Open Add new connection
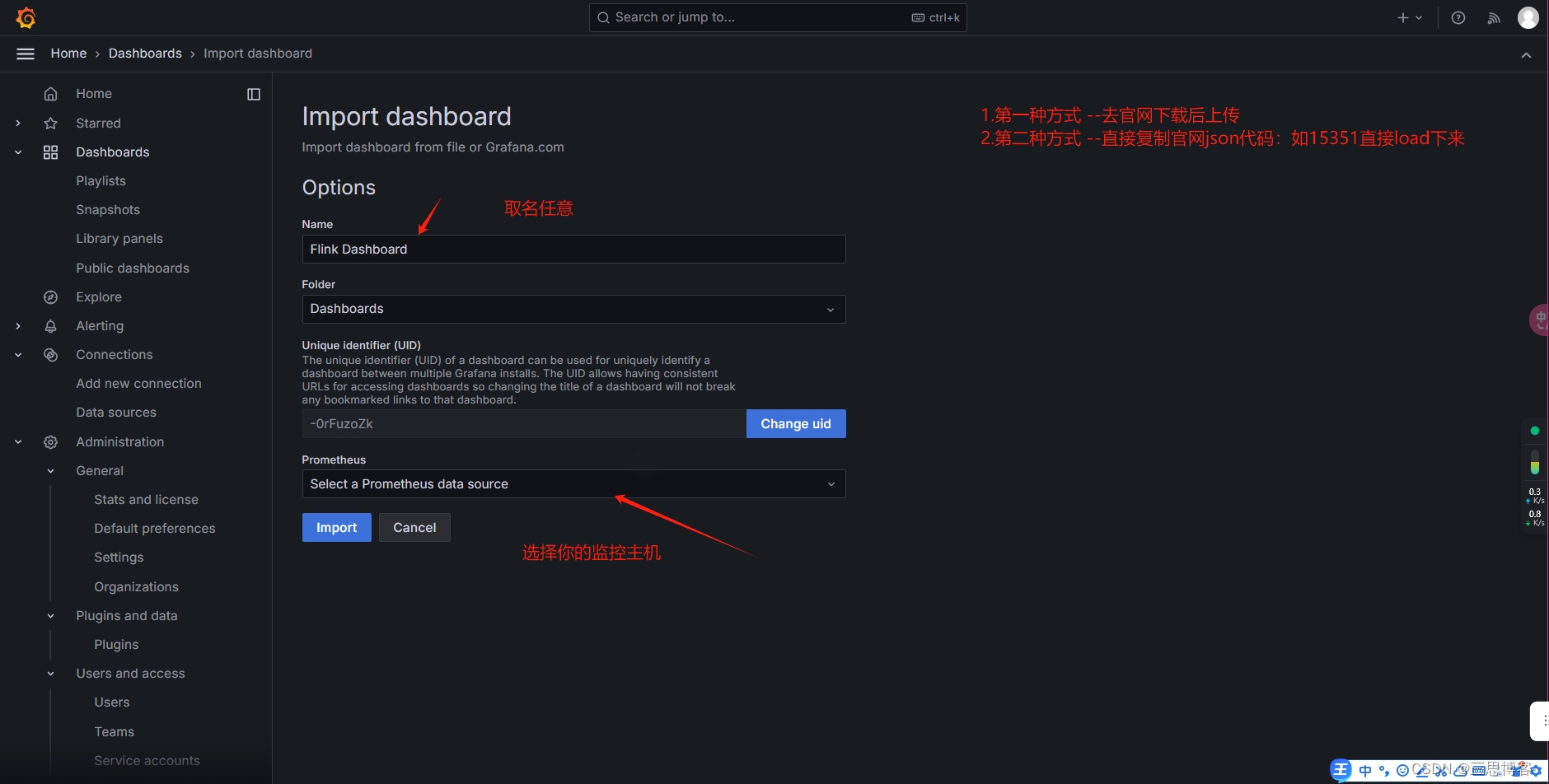The image size is (1549, 784). [x=138, y=384]
